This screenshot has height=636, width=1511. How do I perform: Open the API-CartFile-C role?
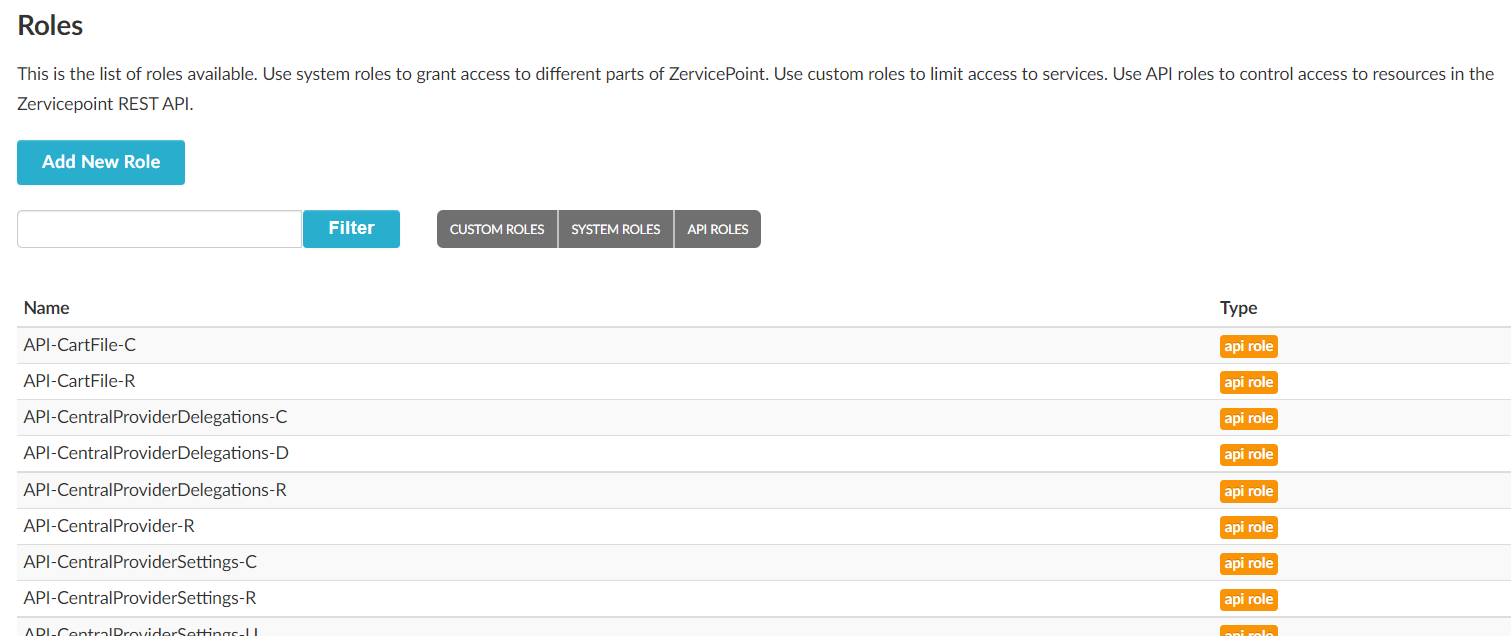[x=80, y=345]
